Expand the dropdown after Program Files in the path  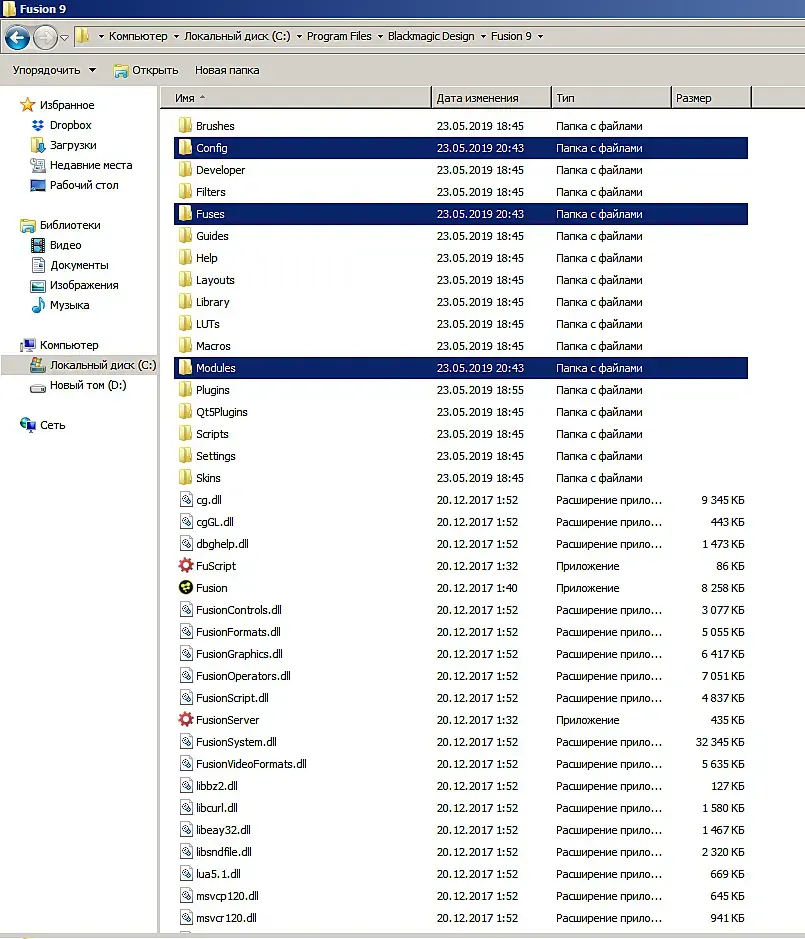click(380, 37)
